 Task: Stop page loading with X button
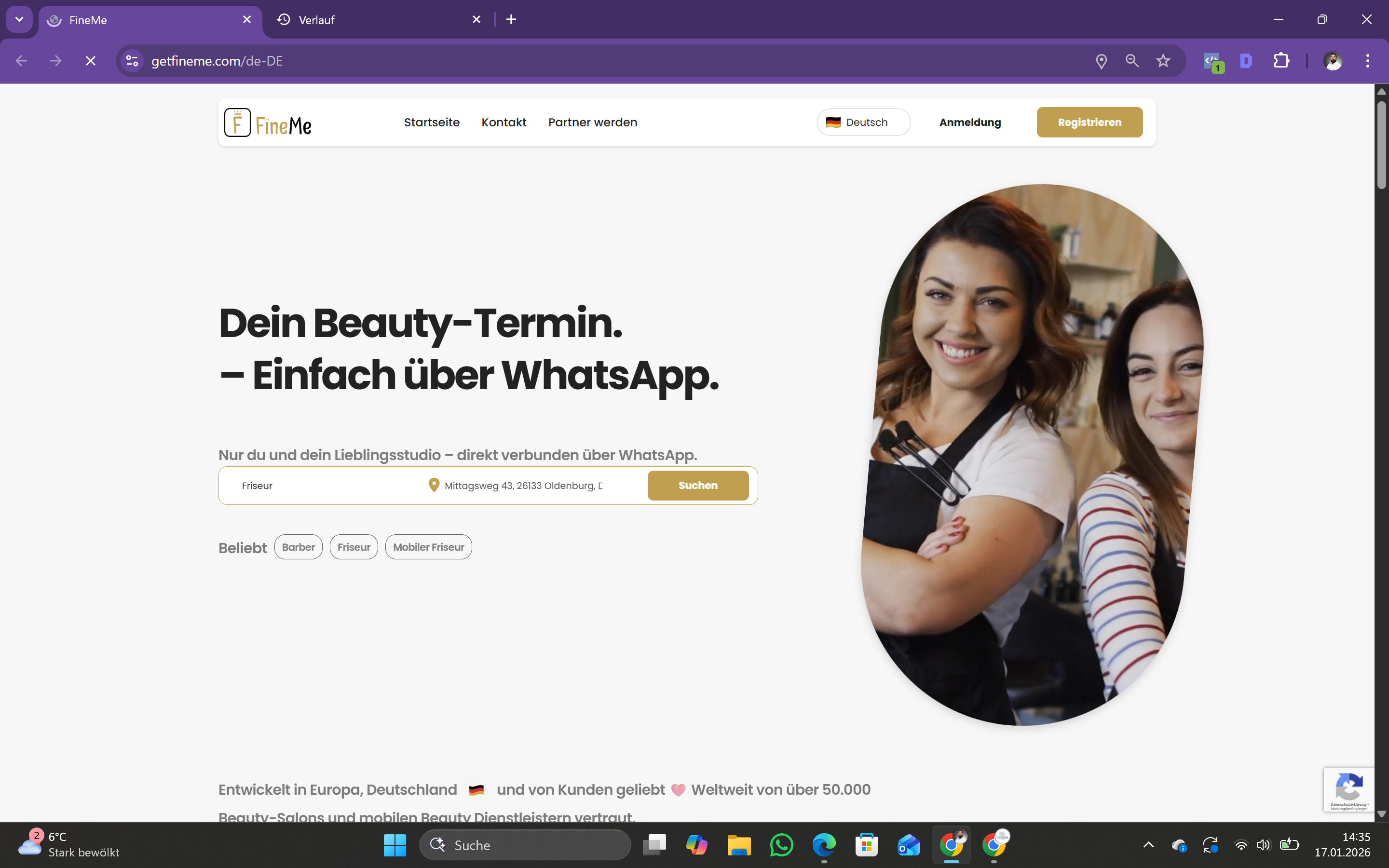click(x=91, y=61)
